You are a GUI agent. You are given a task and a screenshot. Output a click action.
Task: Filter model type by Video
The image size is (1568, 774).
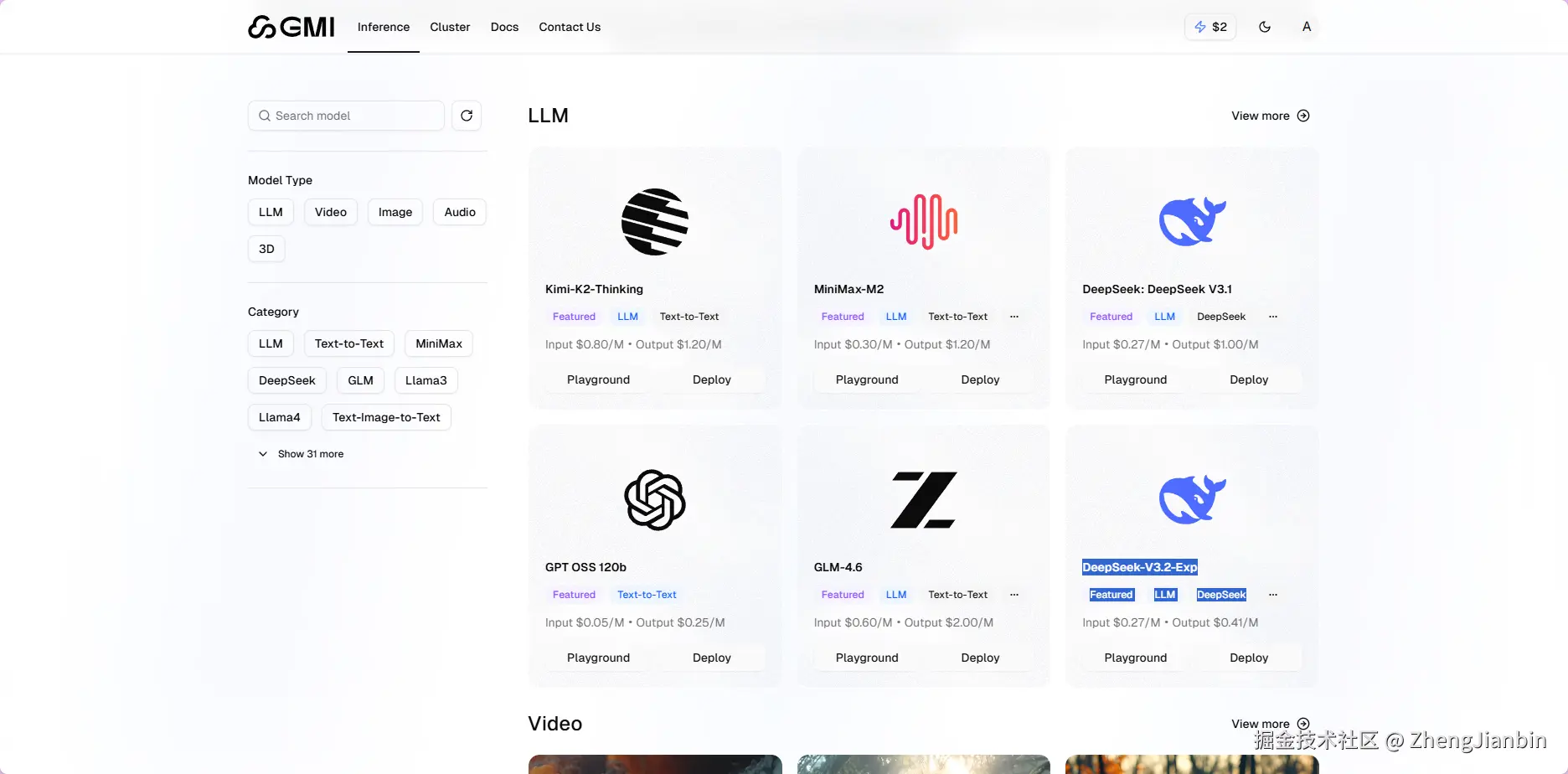(331, 212)
